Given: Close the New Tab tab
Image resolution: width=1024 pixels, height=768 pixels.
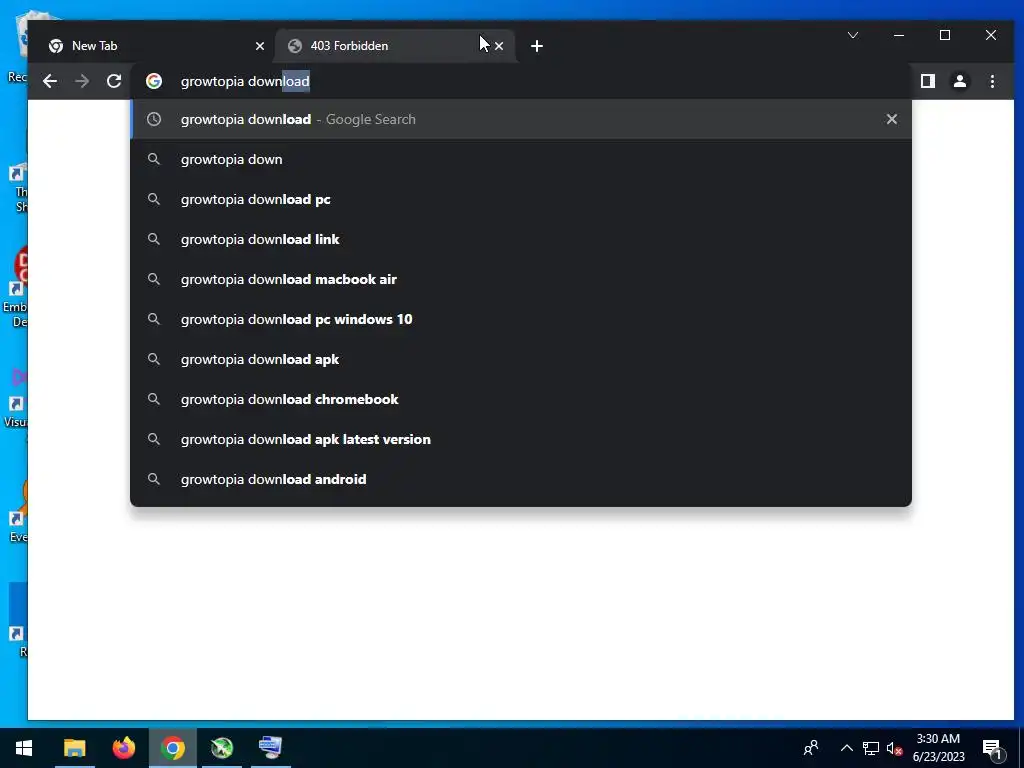Looking at the screenshot, I should pos(260,46).
